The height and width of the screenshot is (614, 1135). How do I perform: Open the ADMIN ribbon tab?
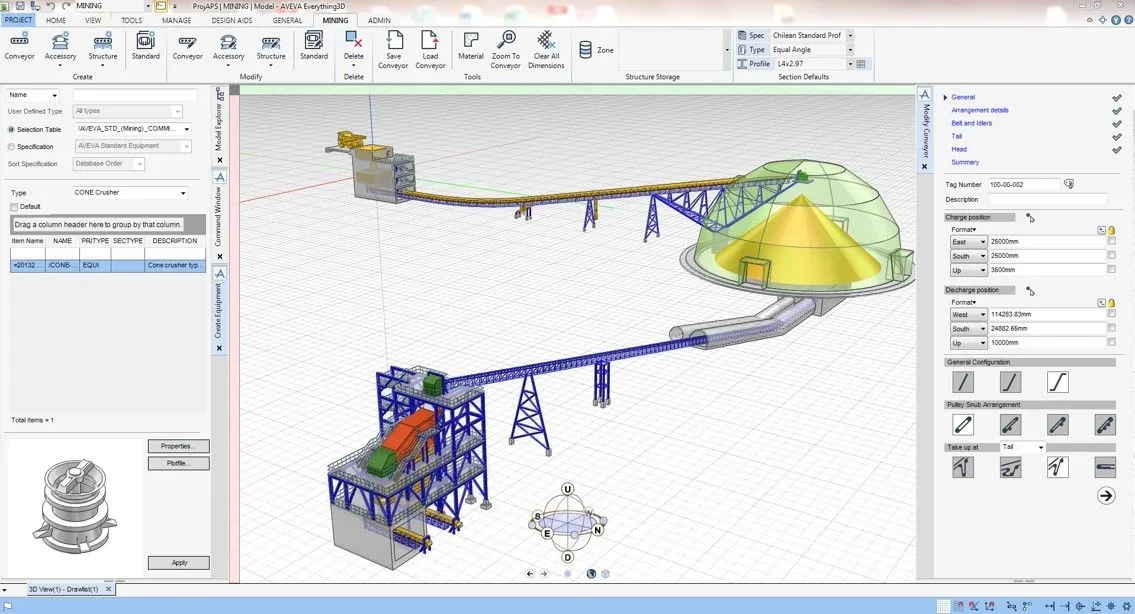[379, 20]
